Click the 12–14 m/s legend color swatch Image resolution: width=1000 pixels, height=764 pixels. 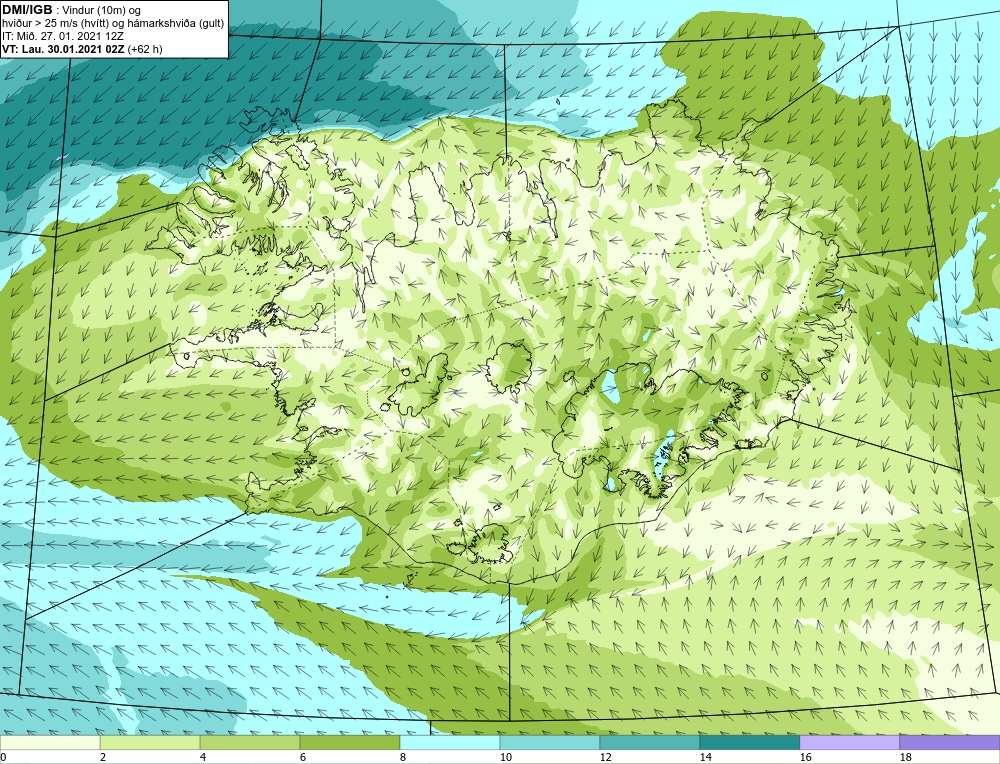click(x=650, y=743)
